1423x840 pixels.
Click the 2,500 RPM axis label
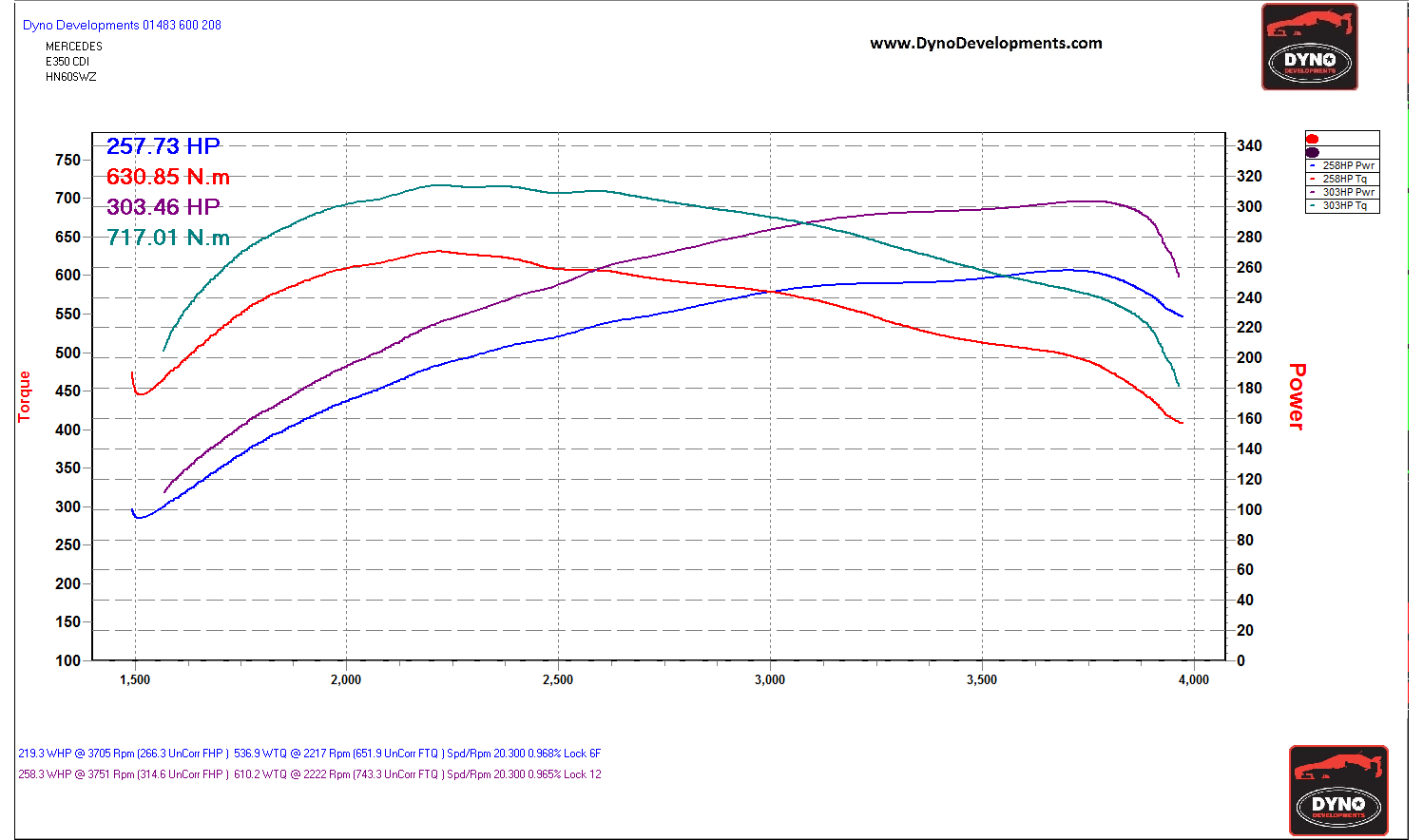(558, 679)
